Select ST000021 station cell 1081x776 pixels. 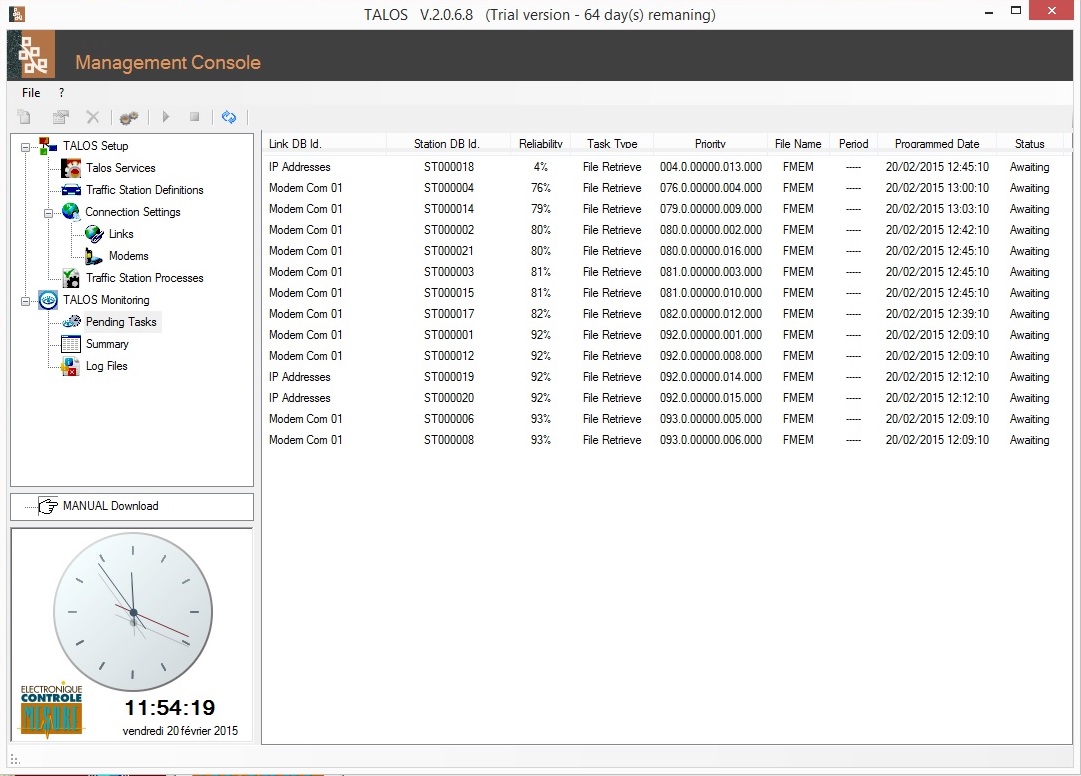tap(449, 251)
